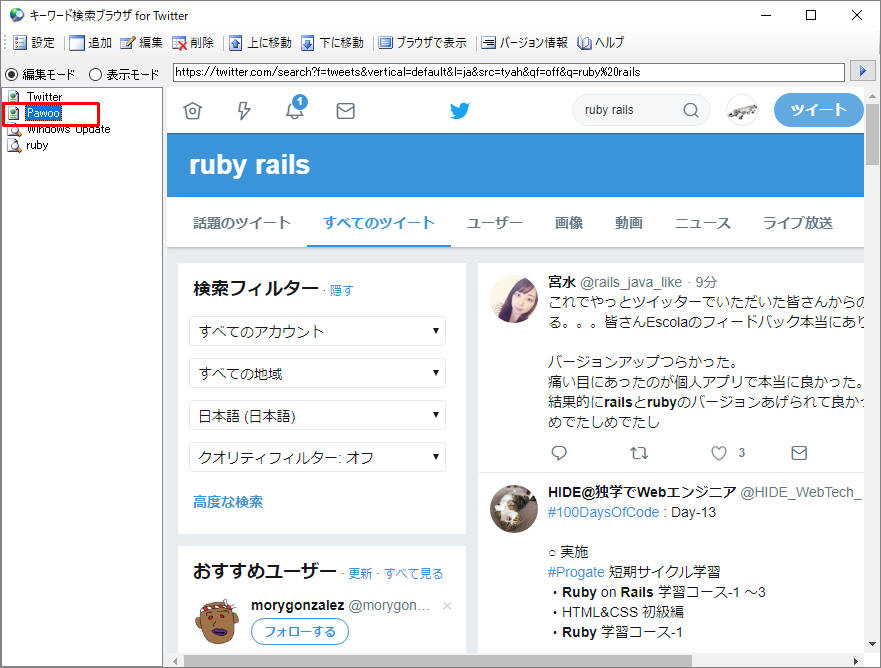This screenshot has width=881, height=668.
Task: Click the morygonzalez avatar
Action: pos(217,621)
